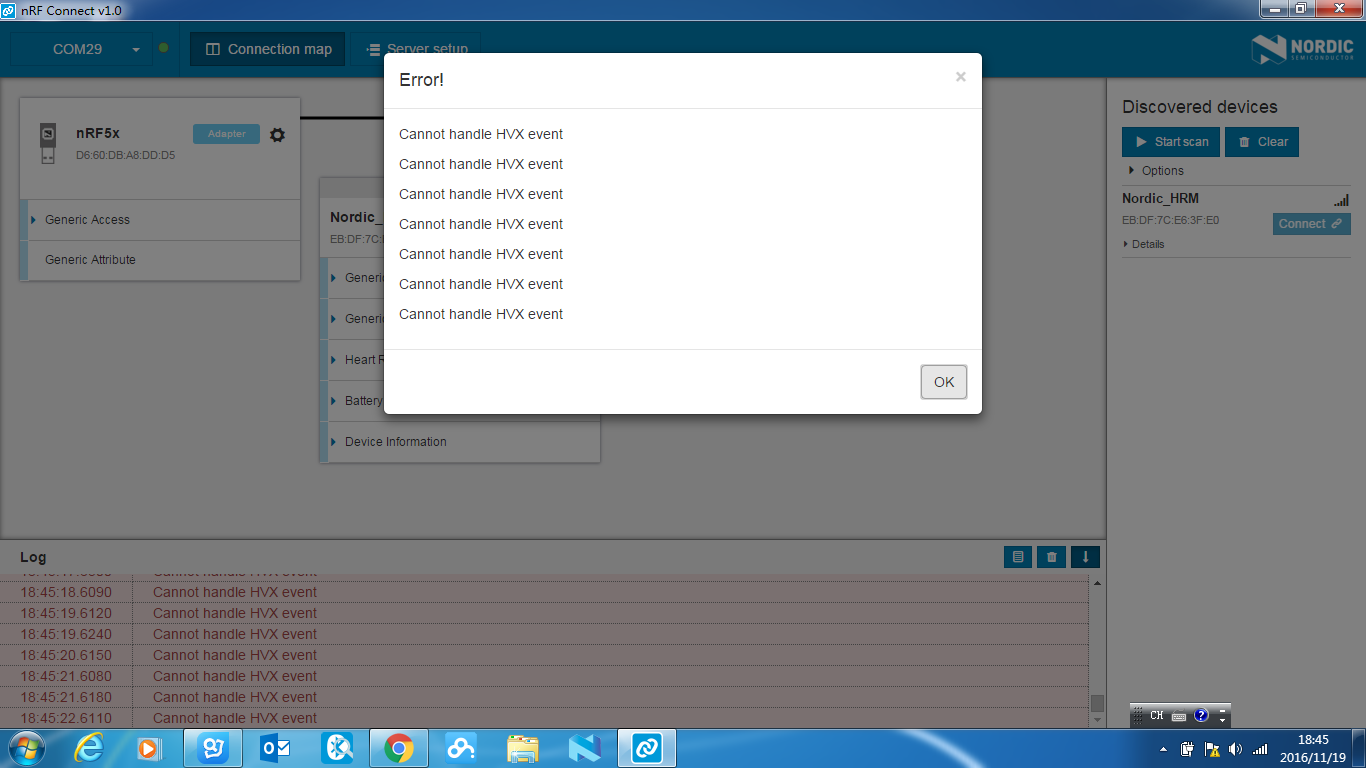The height and width of the screenshot is (768, 1366).
Task: Click the language bar keyboard icon
Action: (x=1179, y=716)
